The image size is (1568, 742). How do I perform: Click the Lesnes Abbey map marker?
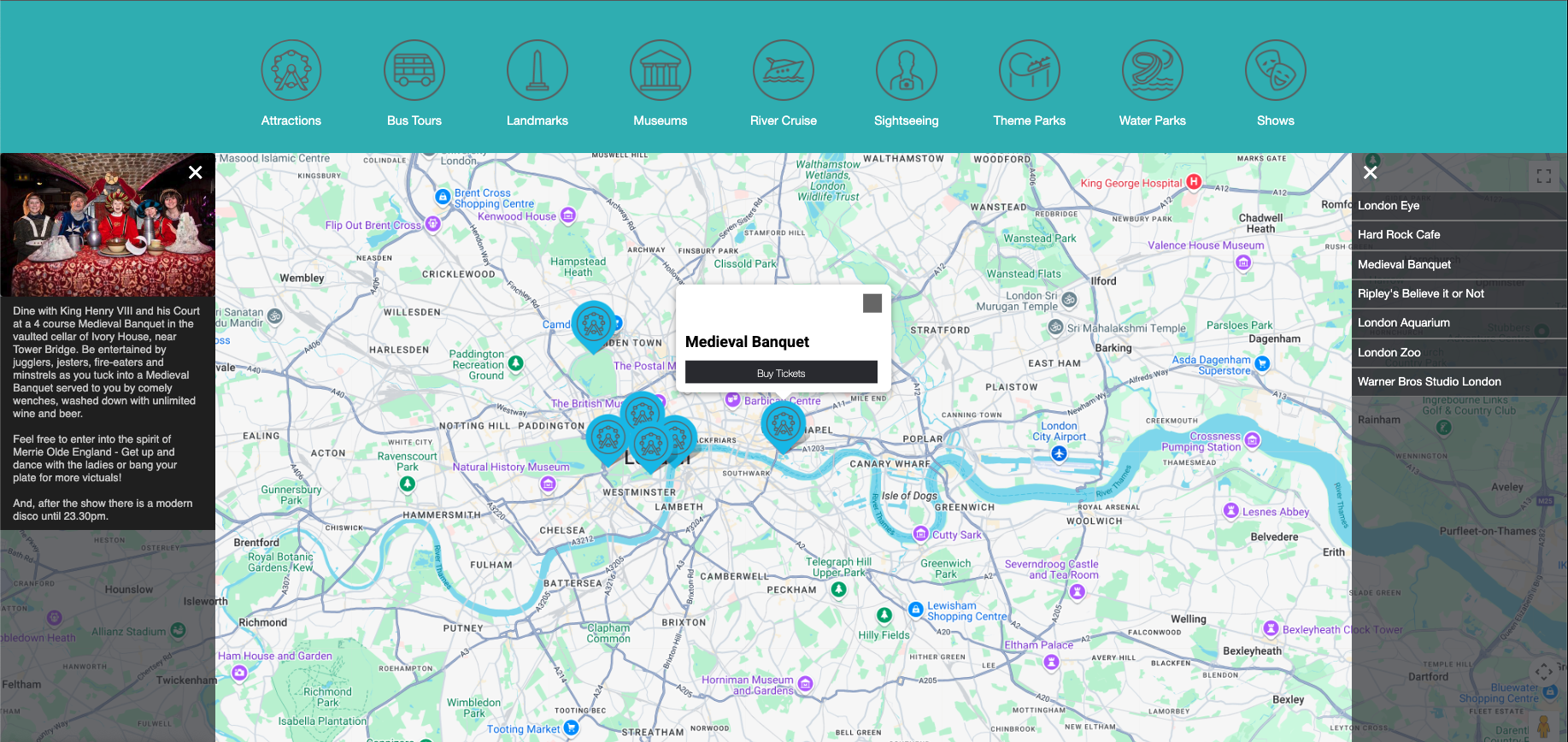[1230, 510]
